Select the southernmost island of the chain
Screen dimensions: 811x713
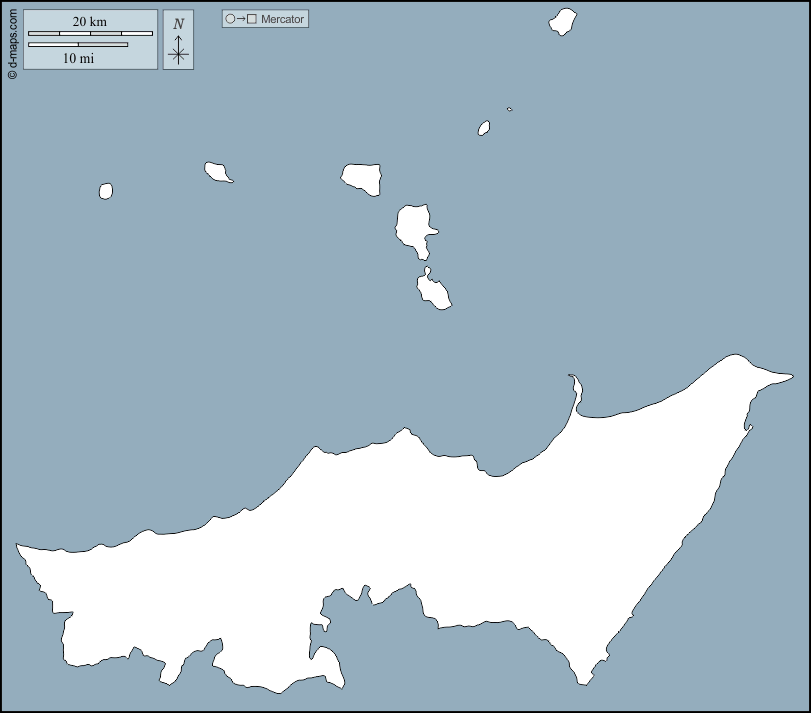(x=432, y=291)
